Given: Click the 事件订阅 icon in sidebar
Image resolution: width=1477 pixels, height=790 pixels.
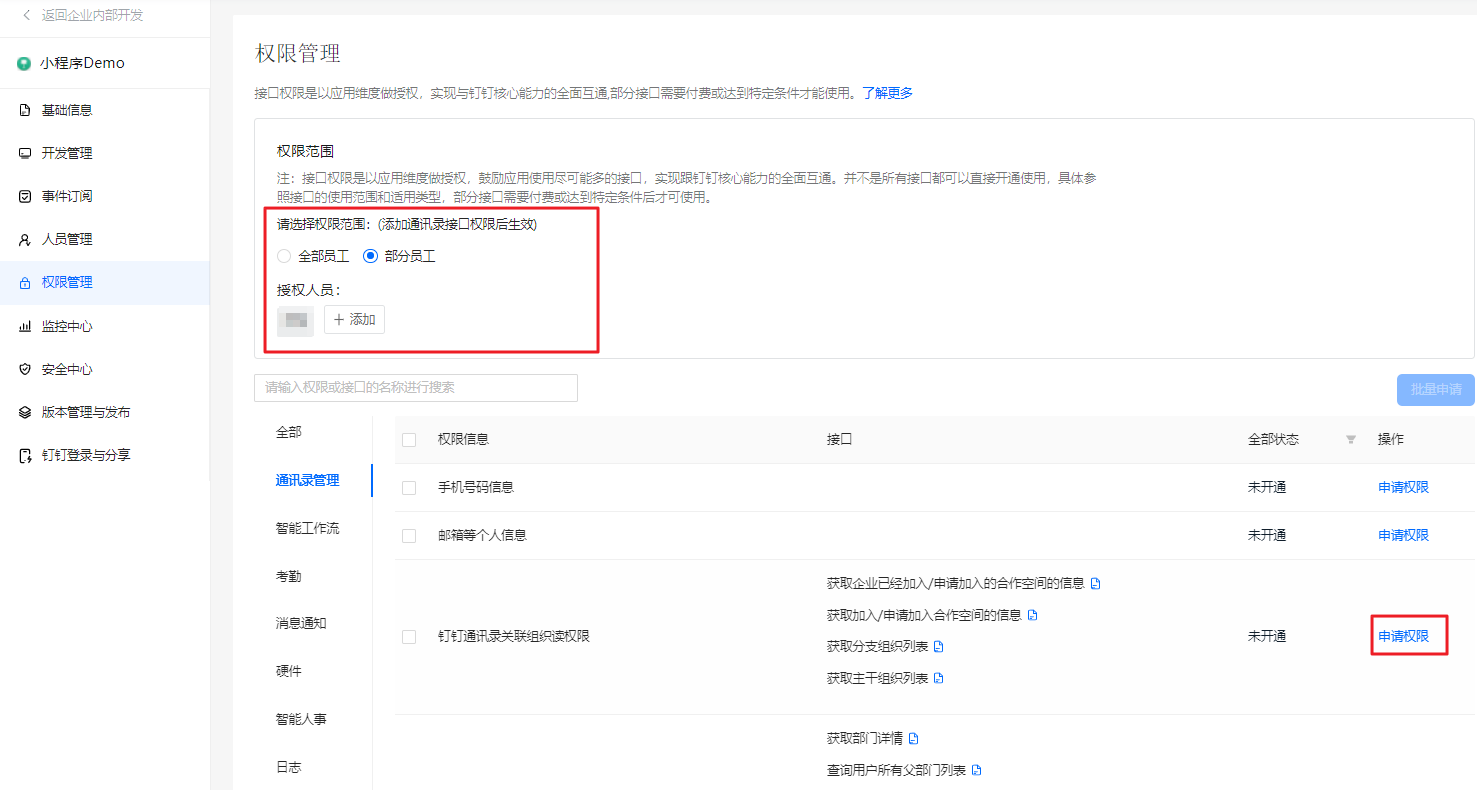Looking at the screenshot, I should (25, 196).
